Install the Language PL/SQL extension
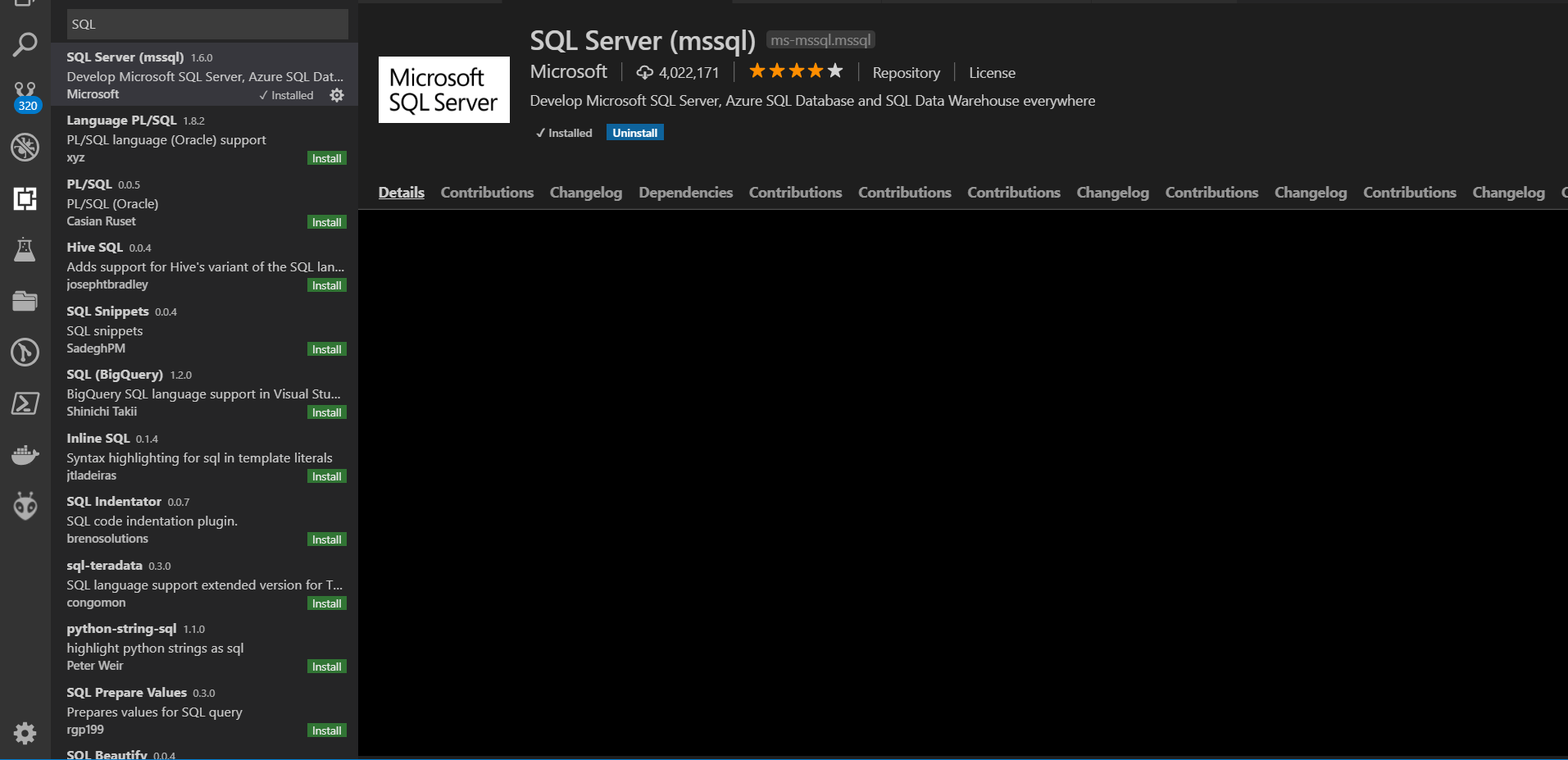 point(326,157)
